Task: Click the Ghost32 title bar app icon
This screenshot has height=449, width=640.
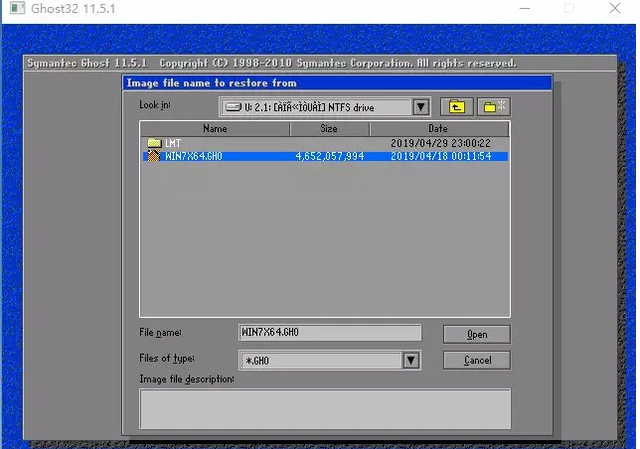Action: [x=17, y=8]
